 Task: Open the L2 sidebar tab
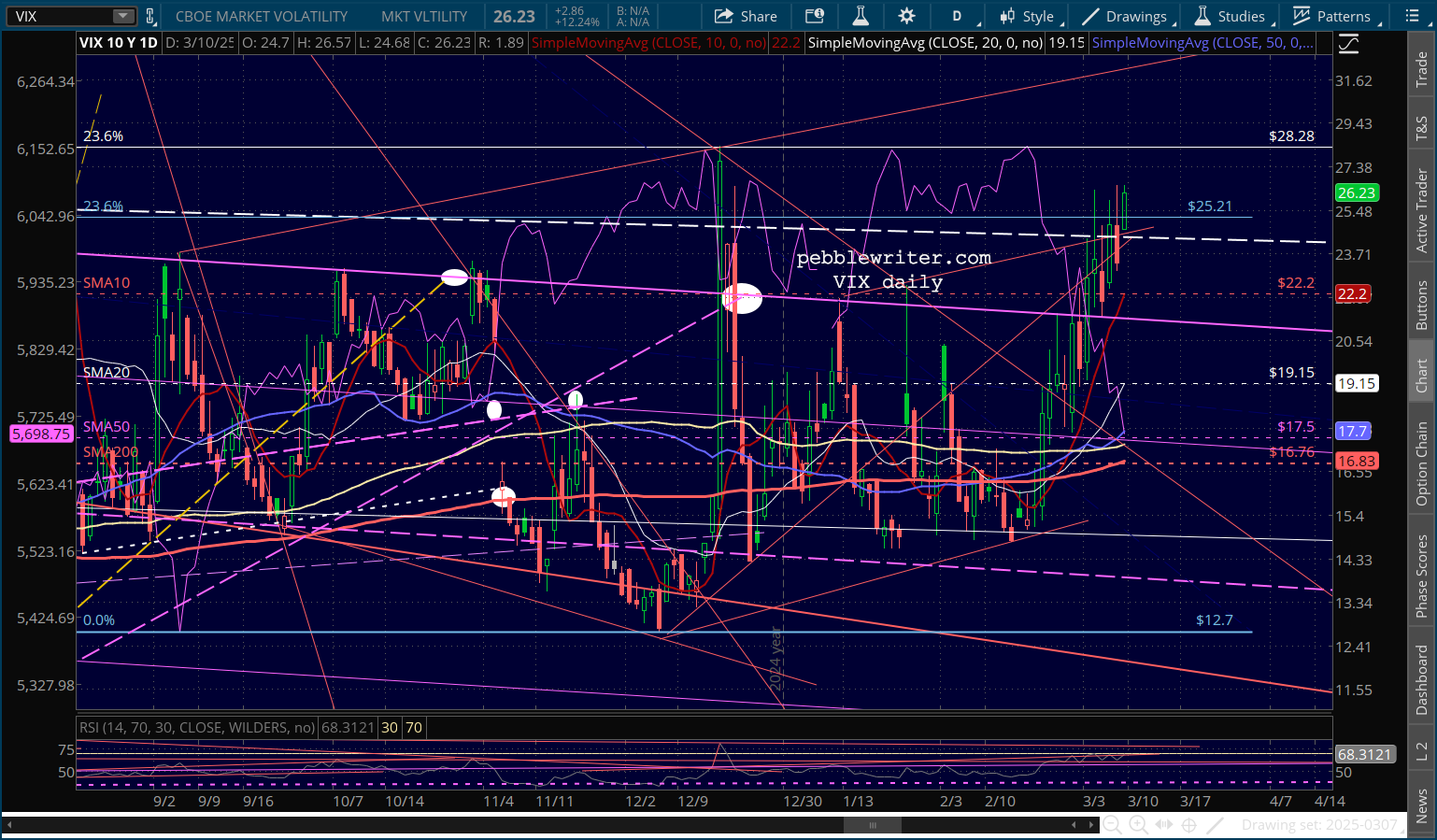tap(1421, 750)
